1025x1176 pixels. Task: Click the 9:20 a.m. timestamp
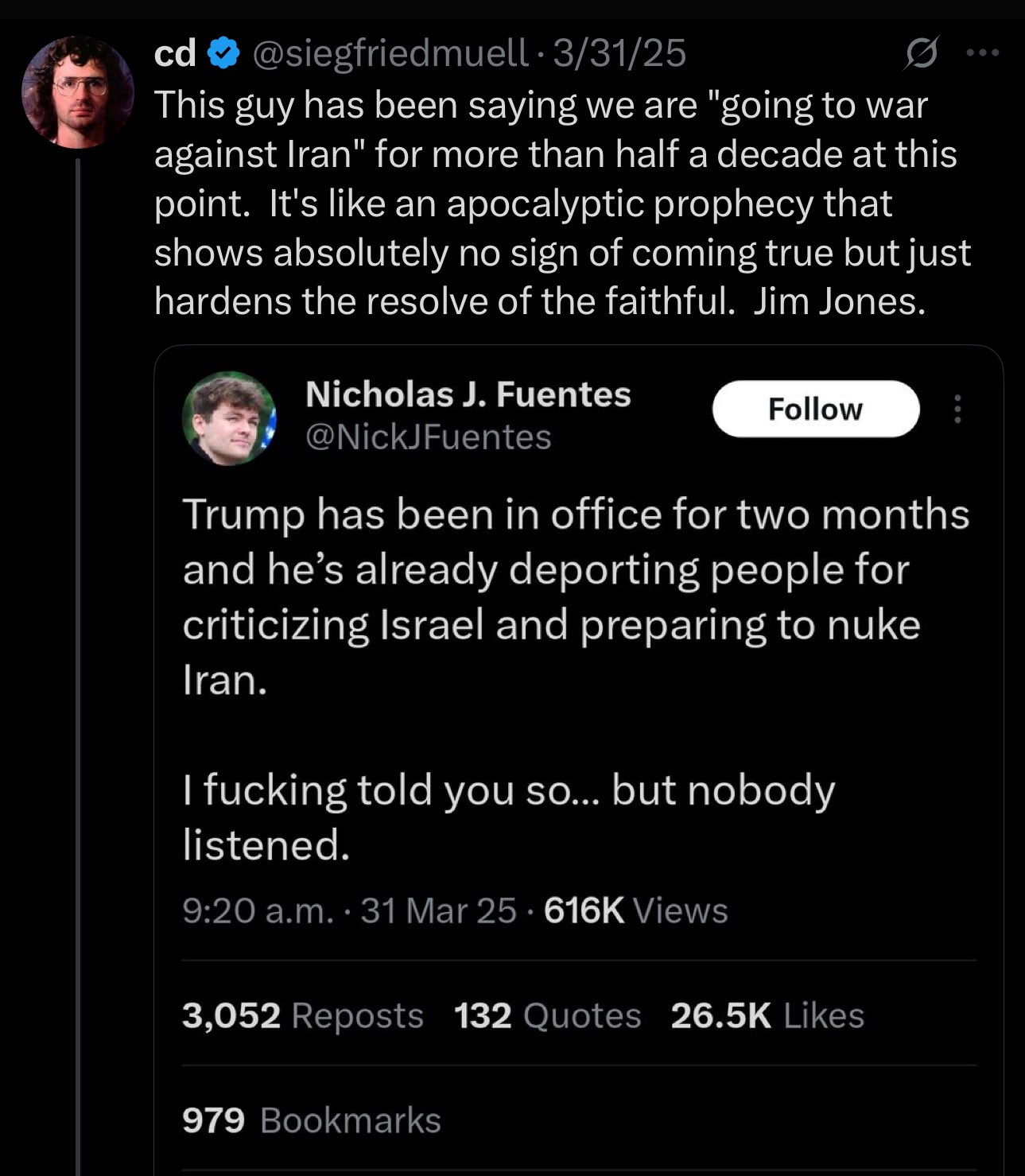point(258,910)
